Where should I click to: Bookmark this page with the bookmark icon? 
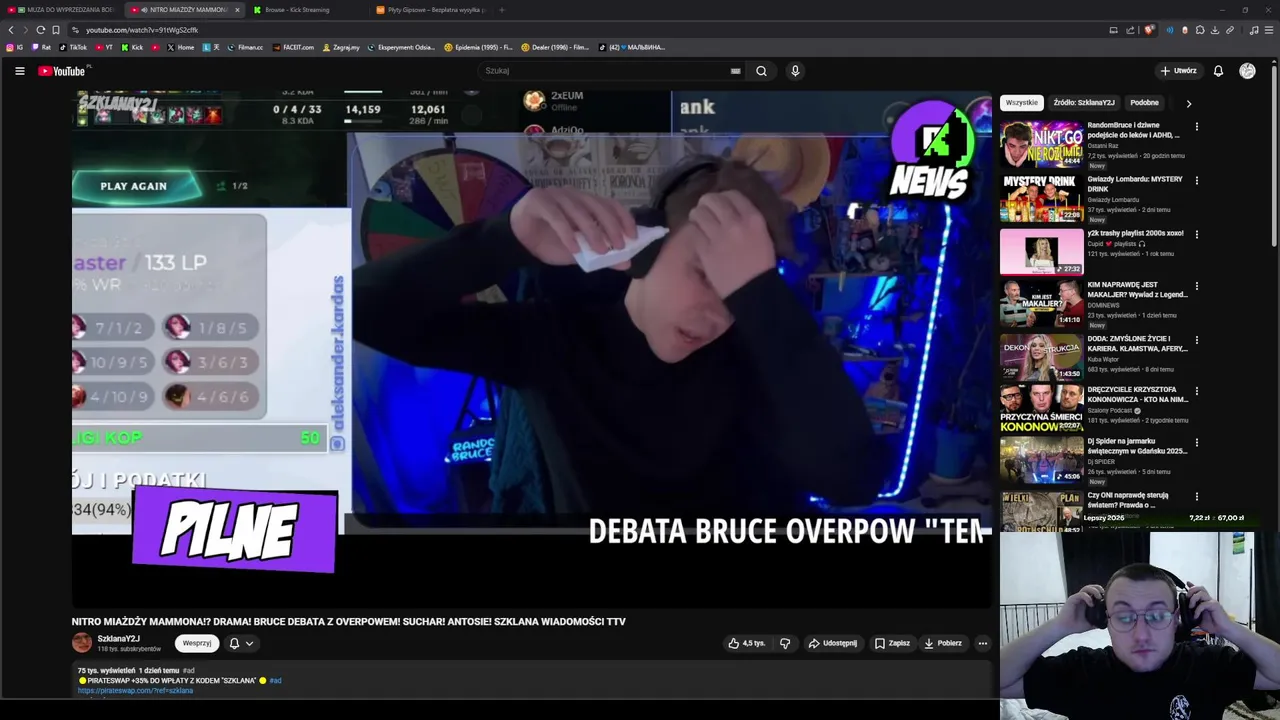click(x=56, y=30)
